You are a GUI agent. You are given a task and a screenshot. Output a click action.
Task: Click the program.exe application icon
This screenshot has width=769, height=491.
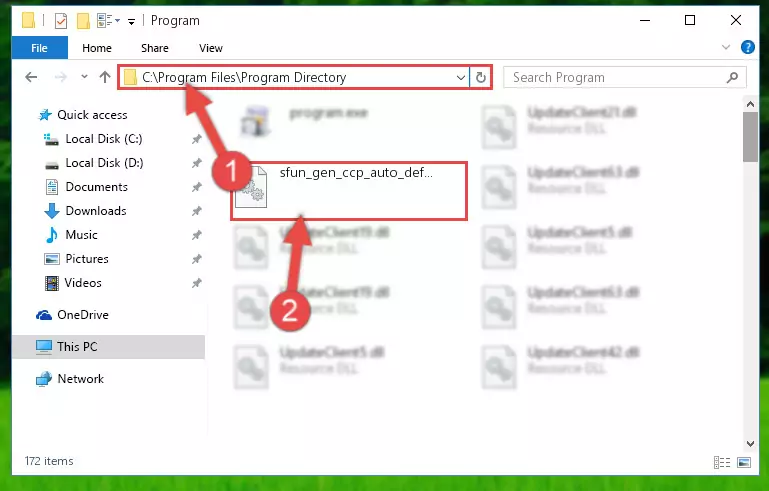tap(255, 121)
